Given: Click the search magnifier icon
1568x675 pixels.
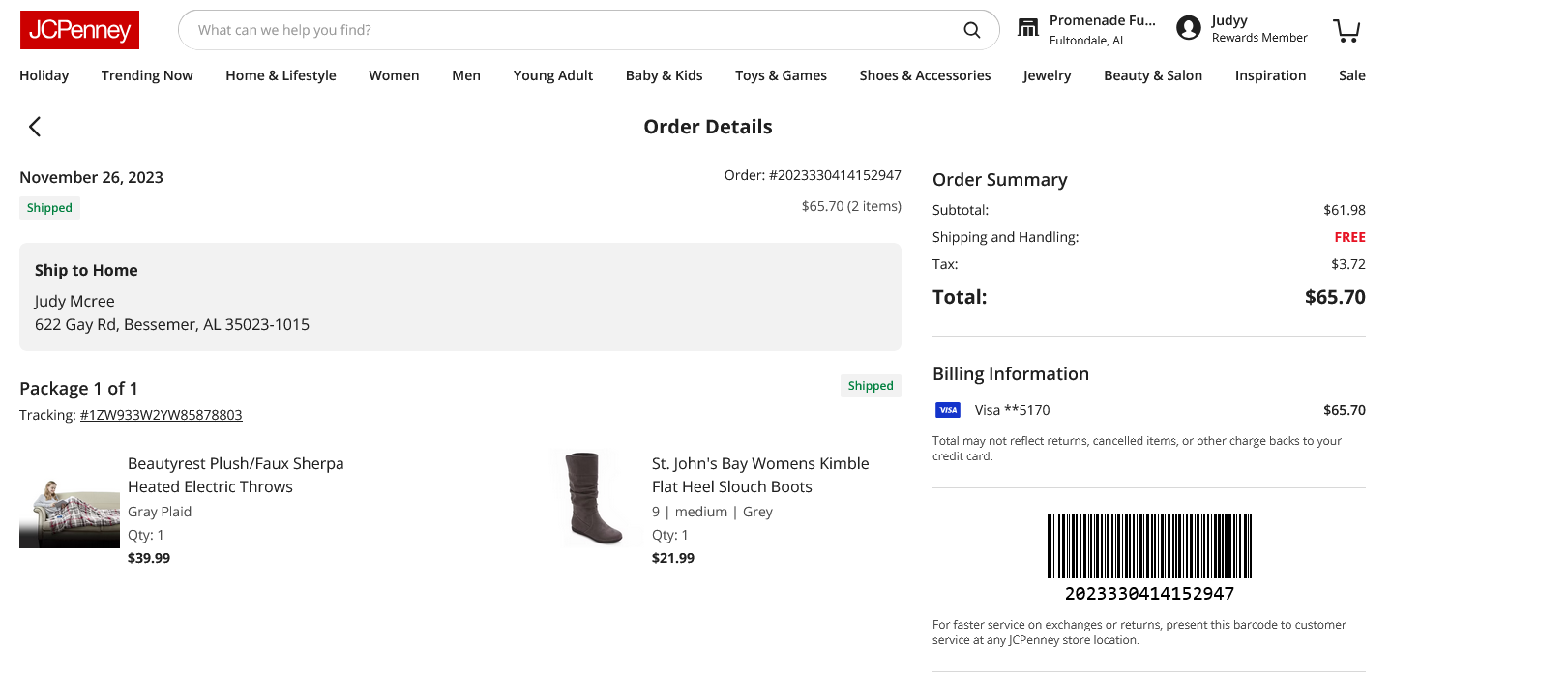Looking at the screenshot, I should coord(972,30).
